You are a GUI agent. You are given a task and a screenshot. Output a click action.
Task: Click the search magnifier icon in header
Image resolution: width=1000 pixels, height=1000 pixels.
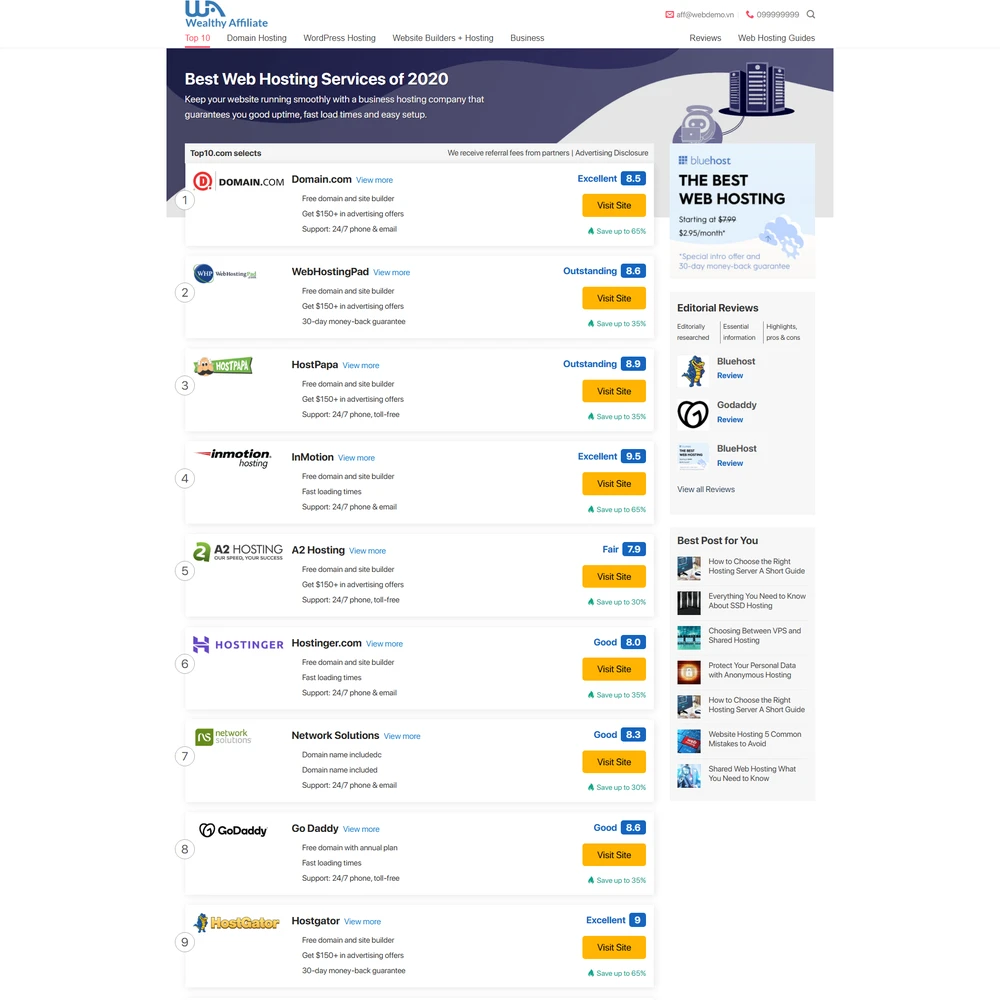click(x=811, y=14)
